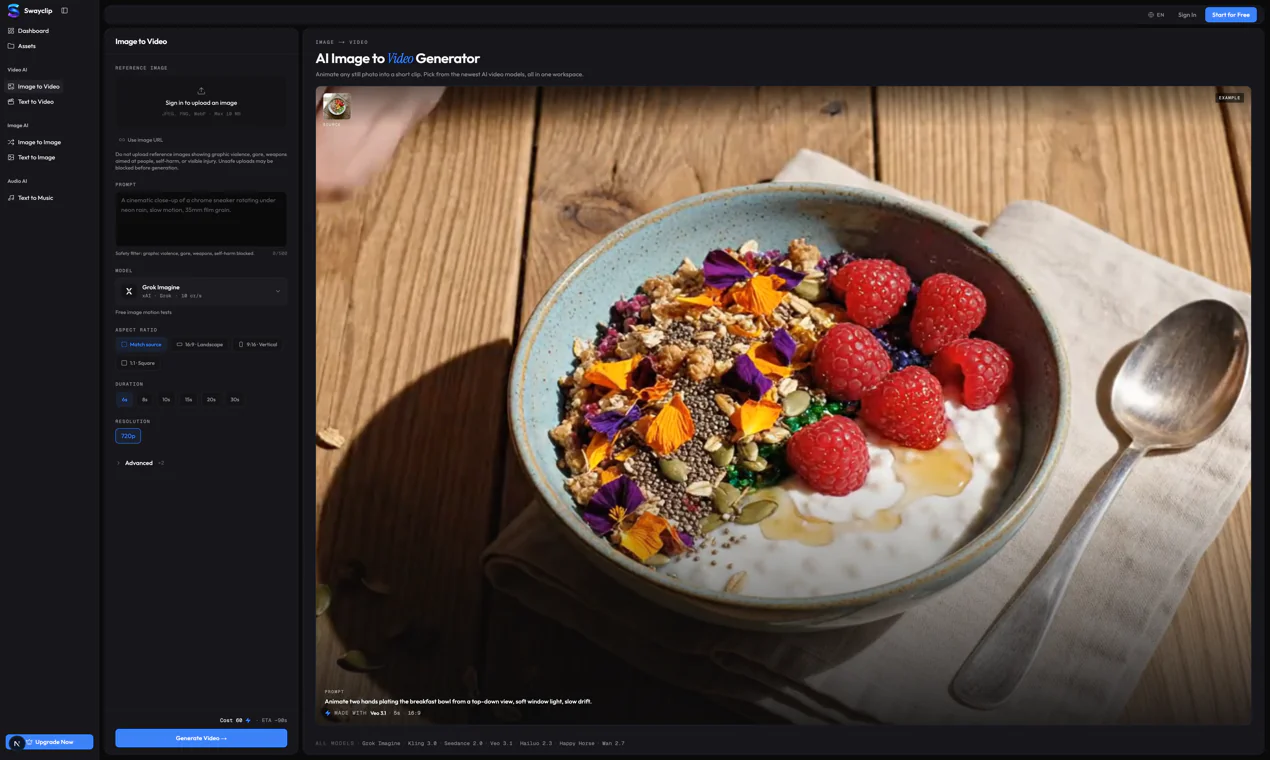Click the Swayclip logo icon
This screenshot has height=760, width=1270.
pos(13,11)
